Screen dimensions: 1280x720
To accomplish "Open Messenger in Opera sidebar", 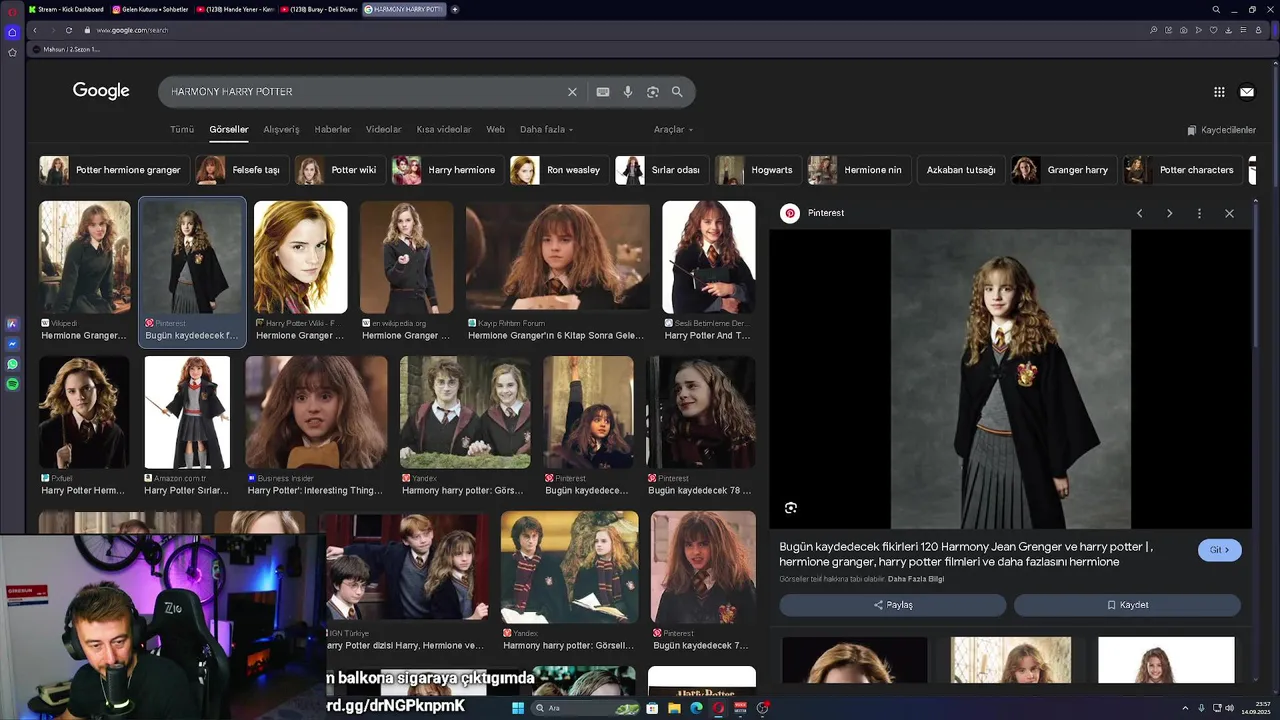I will pos(12,344).
